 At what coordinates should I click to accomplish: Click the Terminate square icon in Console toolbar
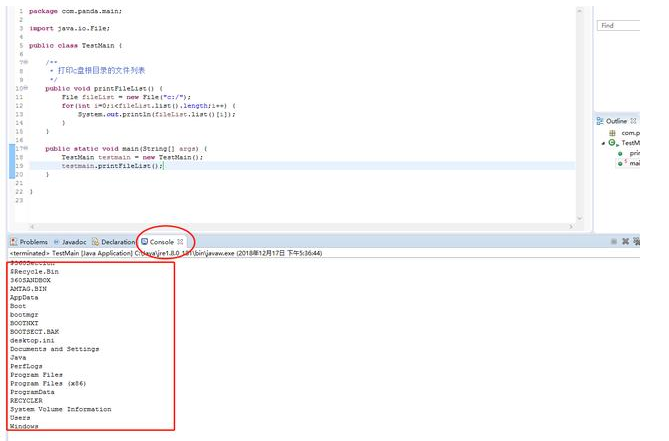click(x=614, y=242)
